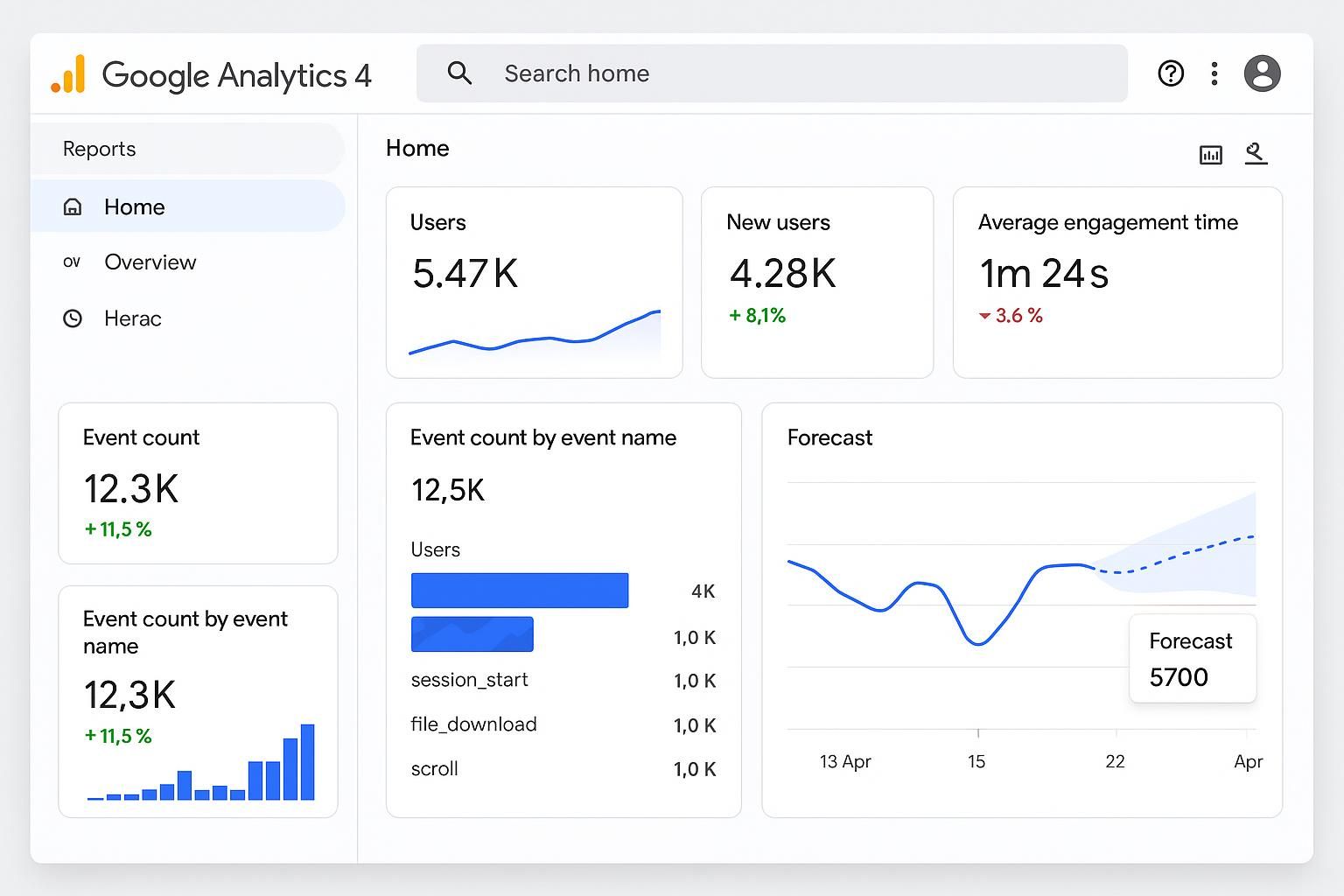The height and width of the screenshot is (896, 1344).
Task: Open the three-dot more options menu
Action: pyautogui.click(x=1214, y=73)
